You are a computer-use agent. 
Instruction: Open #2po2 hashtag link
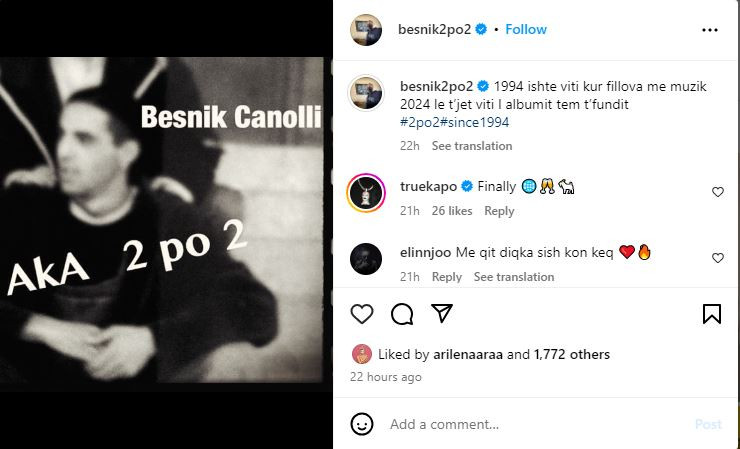pos(420,122)
